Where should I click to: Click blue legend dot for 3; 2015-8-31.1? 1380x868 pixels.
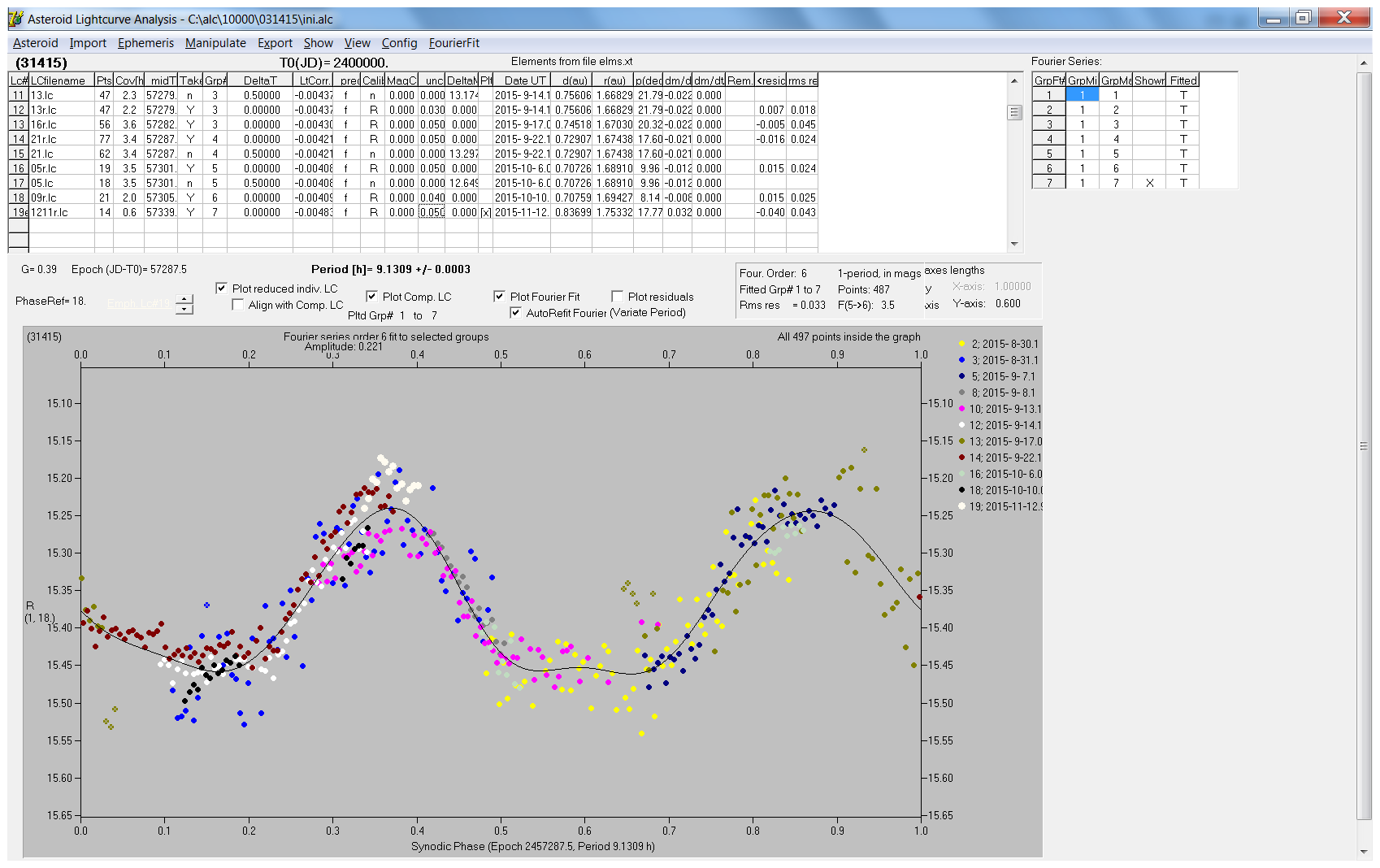pos(961,360)
